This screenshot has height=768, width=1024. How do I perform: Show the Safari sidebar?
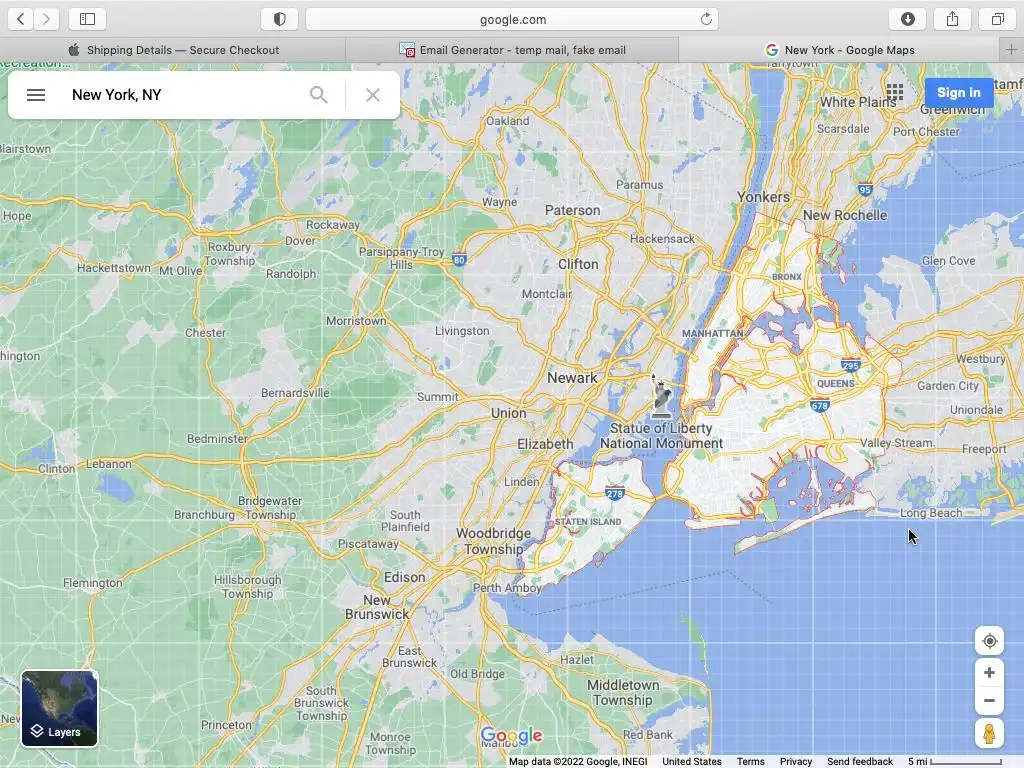point(88,19)
